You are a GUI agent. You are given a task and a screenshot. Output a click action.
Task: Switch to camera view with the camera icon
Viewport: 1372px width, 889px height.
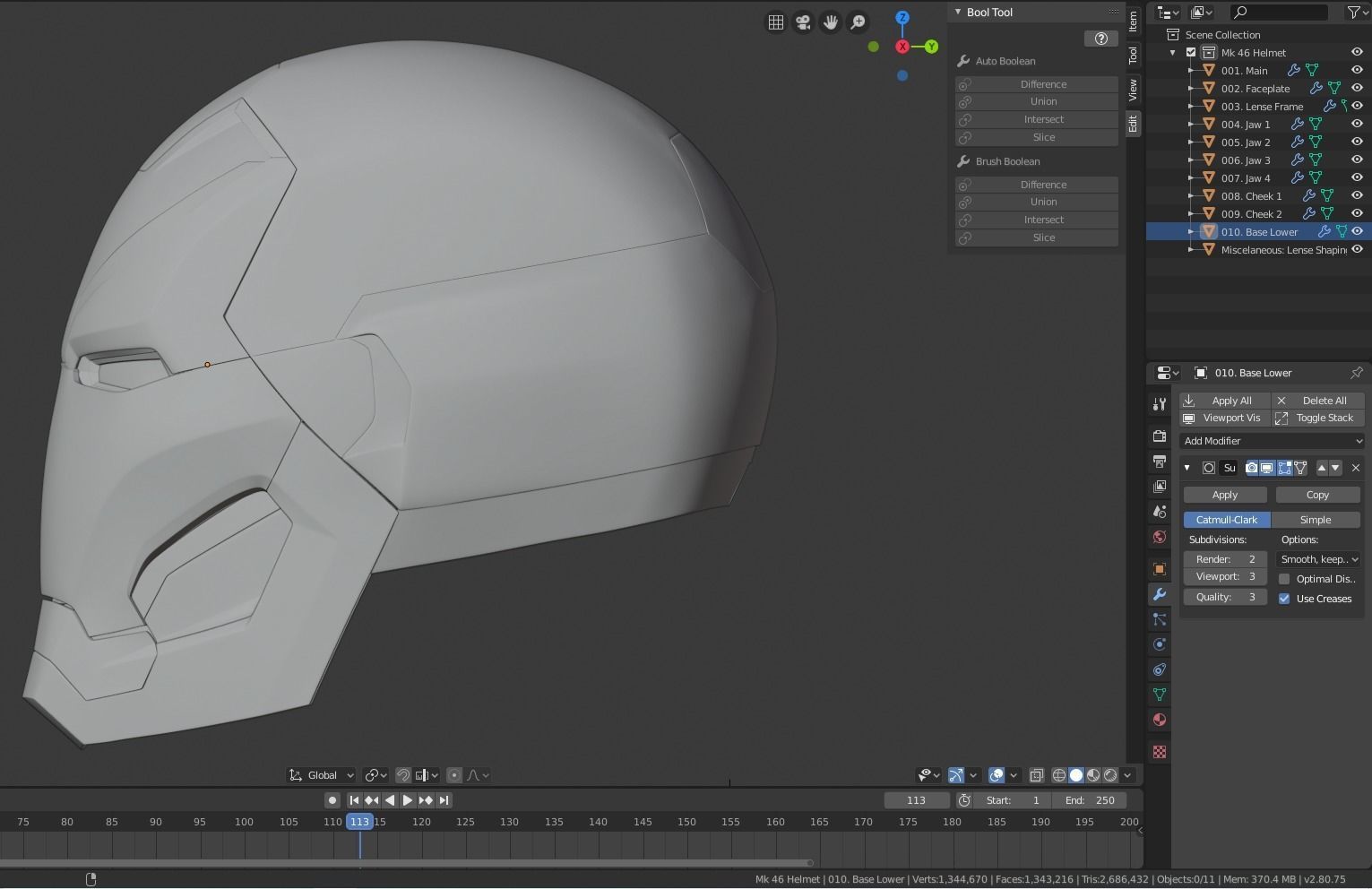pos(803,22)
